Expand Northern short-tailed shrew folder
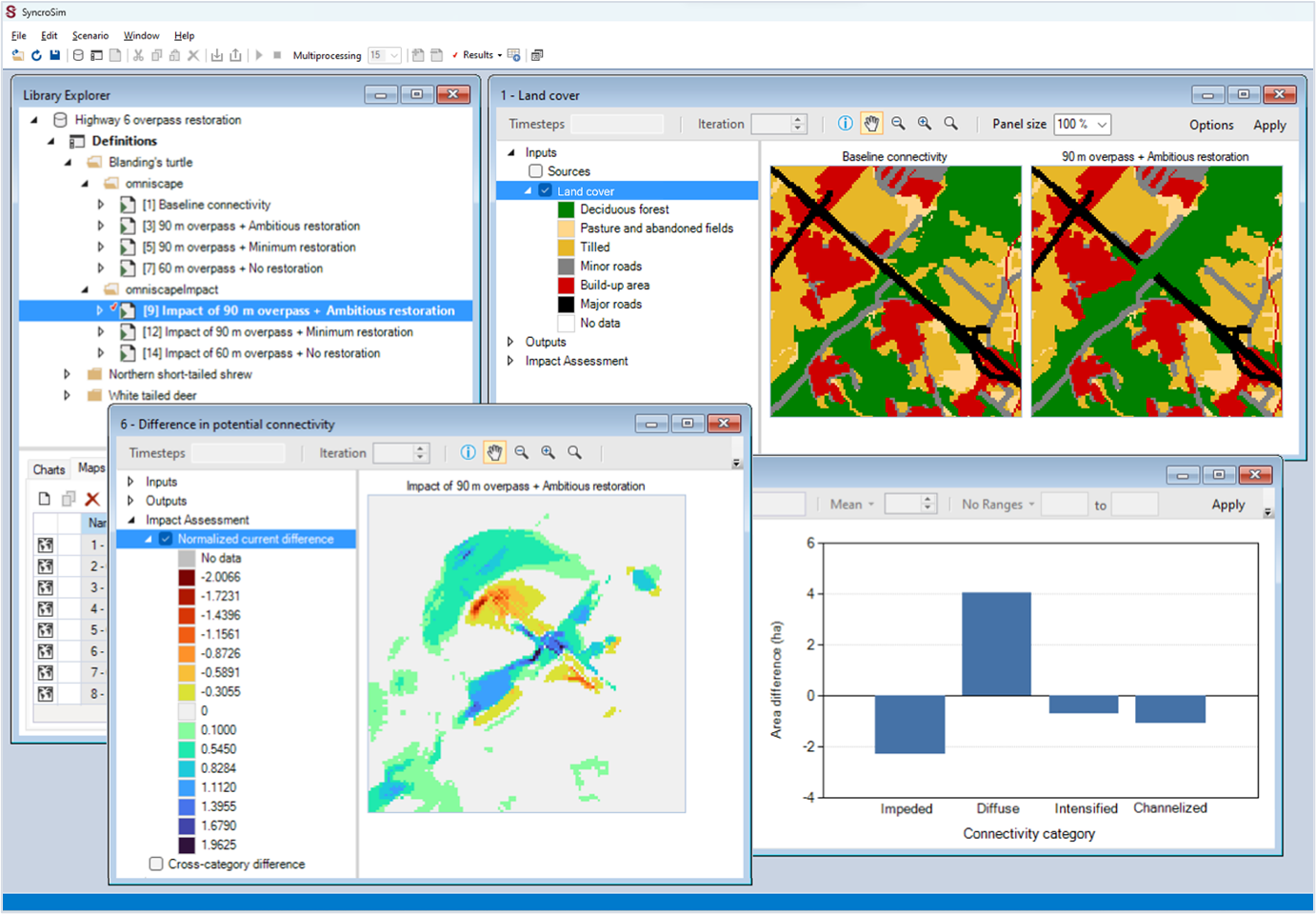Image resolution: width=1316 pixels, height=914 pixels. 67,374
